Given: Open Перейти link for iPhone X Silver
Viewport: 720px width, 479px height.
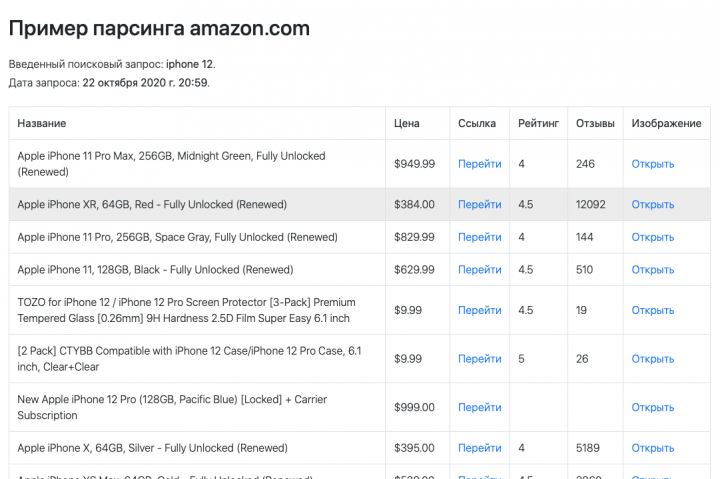Looking at the screenshot, I should click(479, 448).
